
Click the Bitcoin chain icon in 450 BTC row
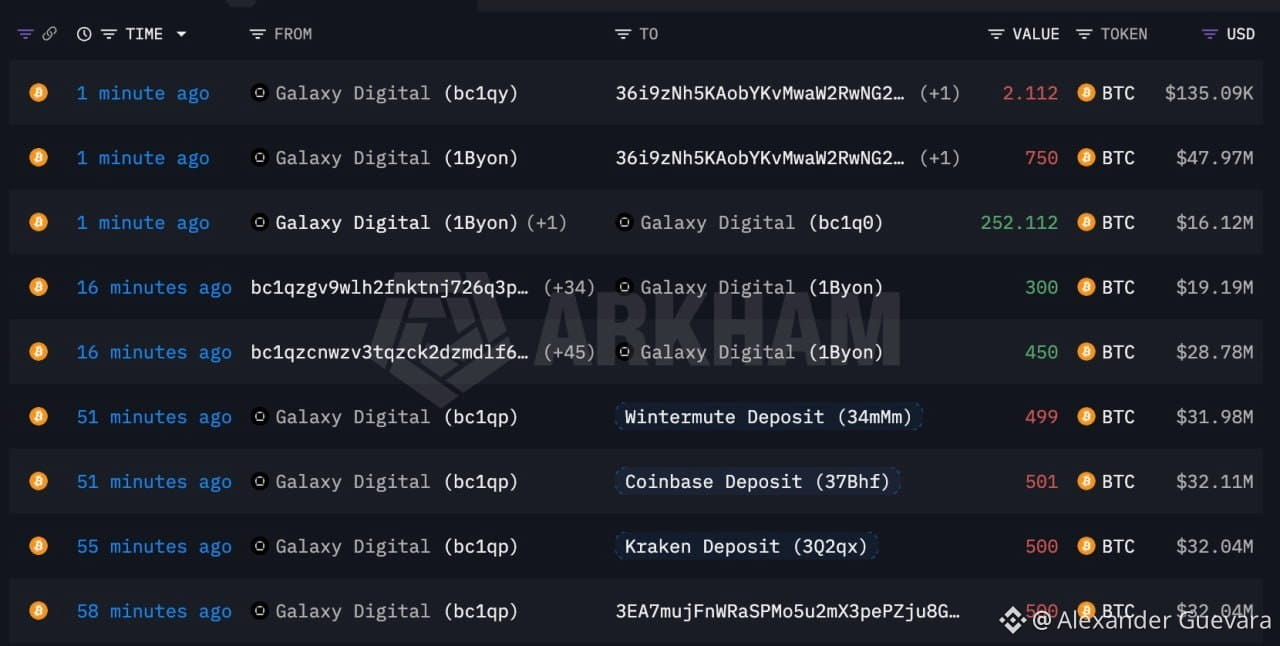click(x=38, y=352)
